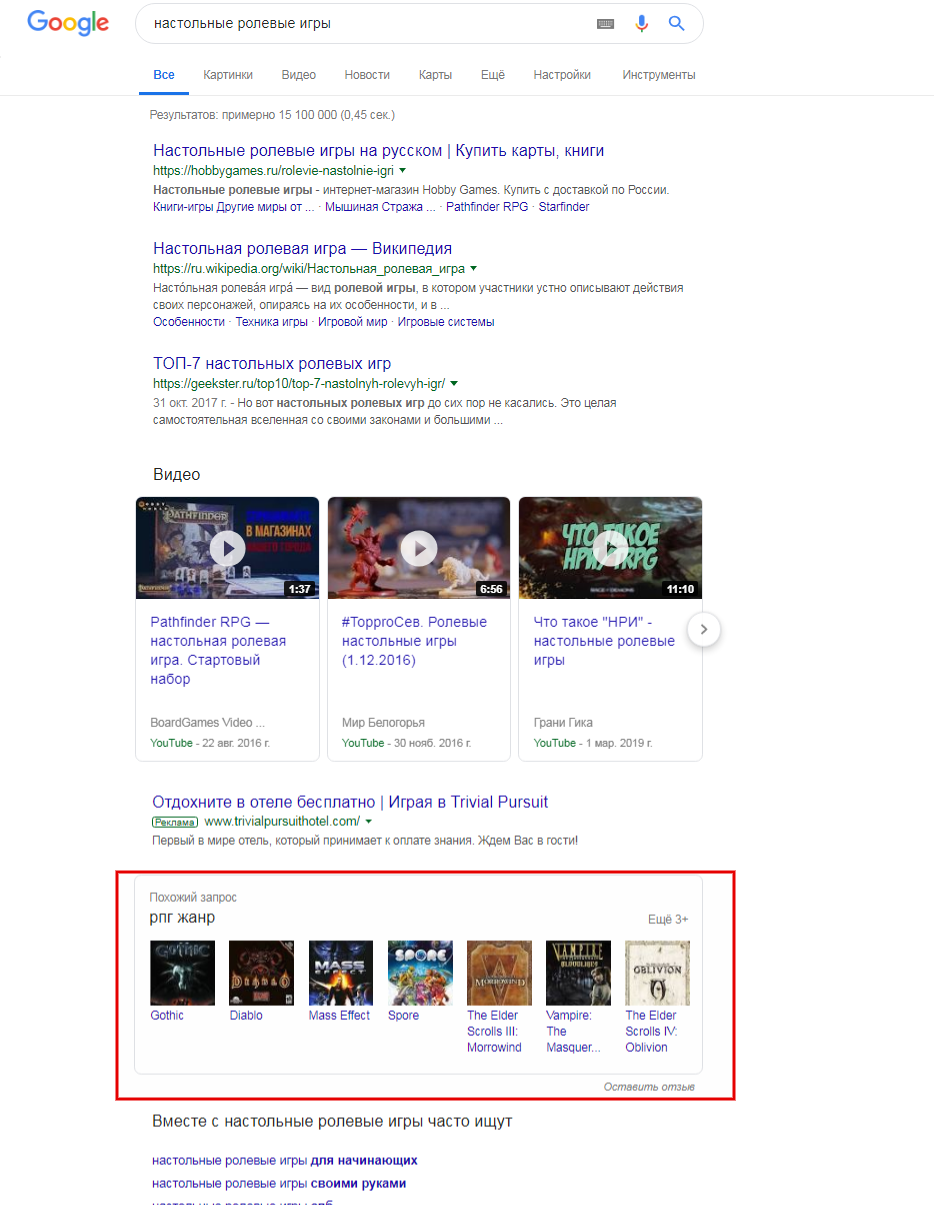934x1205 pixels.
Task: Click the Mass Effect cover thumbnail
Action: (x=341, y=973)
